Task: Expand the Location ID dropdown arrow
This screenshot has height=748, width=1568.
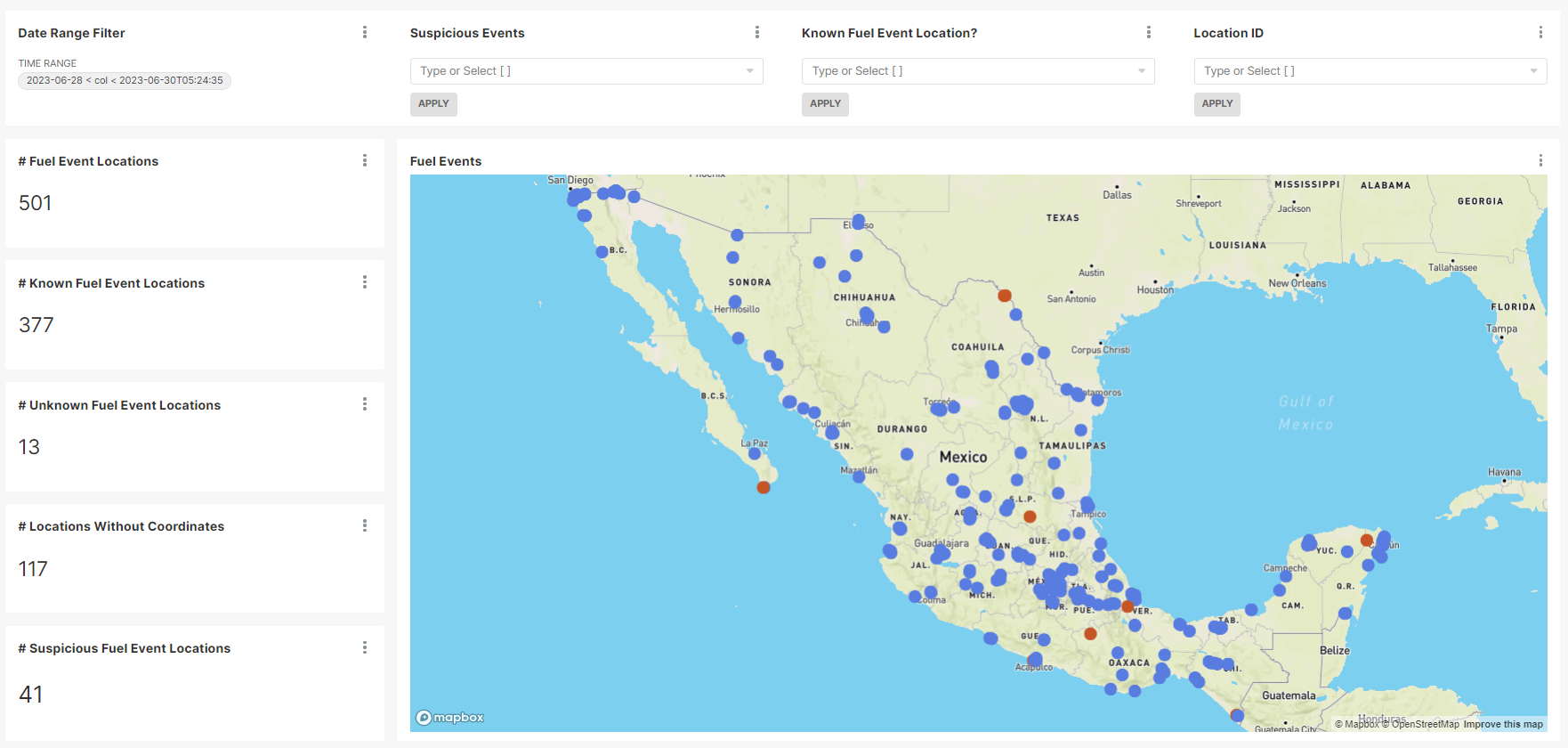Action: tap(1533, 71)
